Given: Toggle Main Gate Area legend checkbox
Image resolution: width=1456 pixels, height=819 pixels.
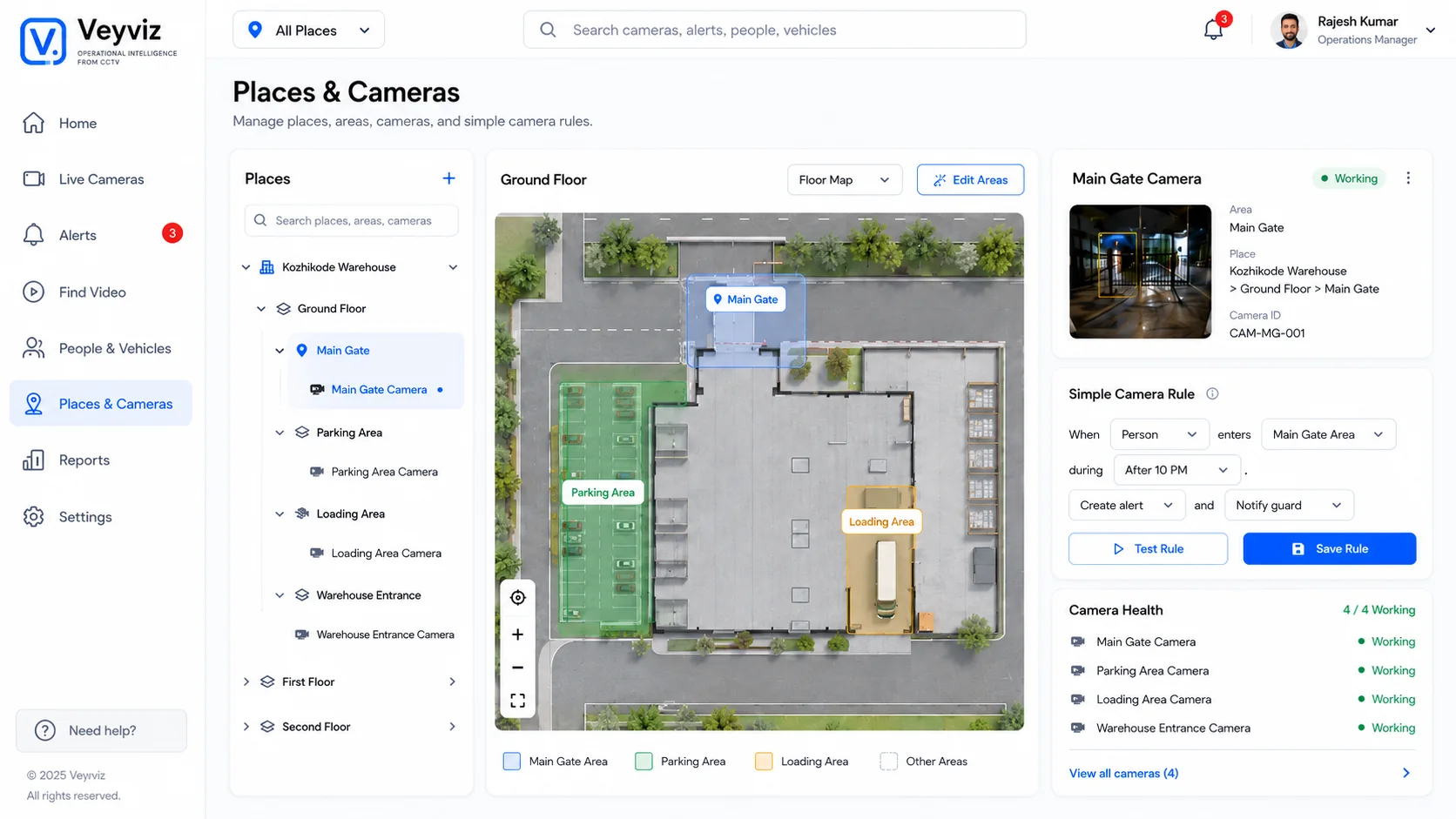Looking at the screenshot, I should (x=512, y=762).
